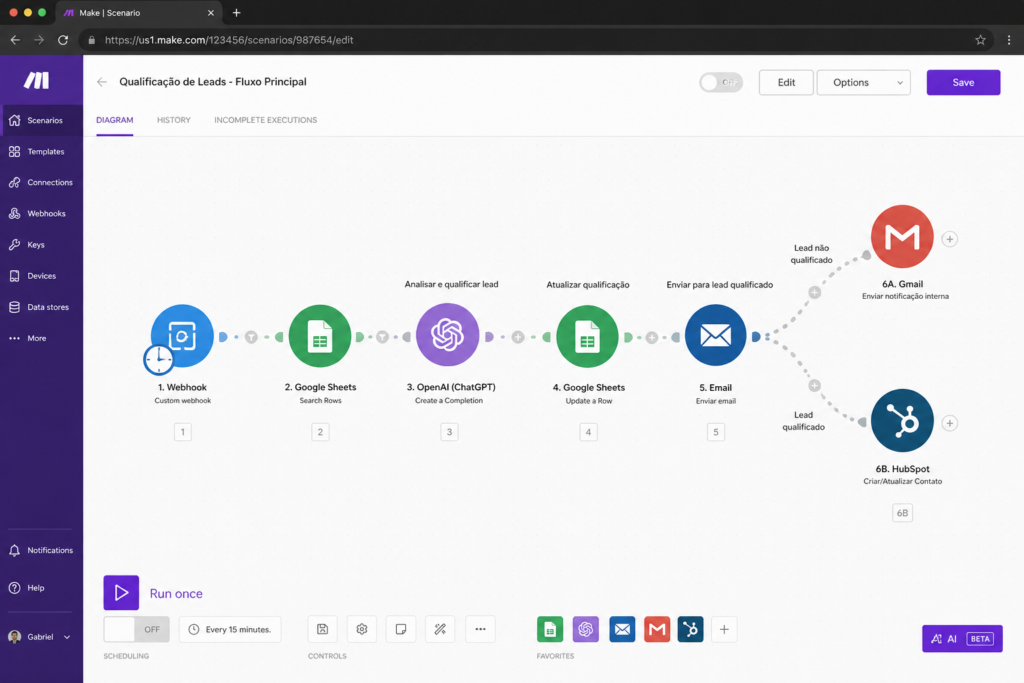Add a new favorite app
Image resolution: width=1024 pixels, height=683 pixels.
click(x=724, y=629)
